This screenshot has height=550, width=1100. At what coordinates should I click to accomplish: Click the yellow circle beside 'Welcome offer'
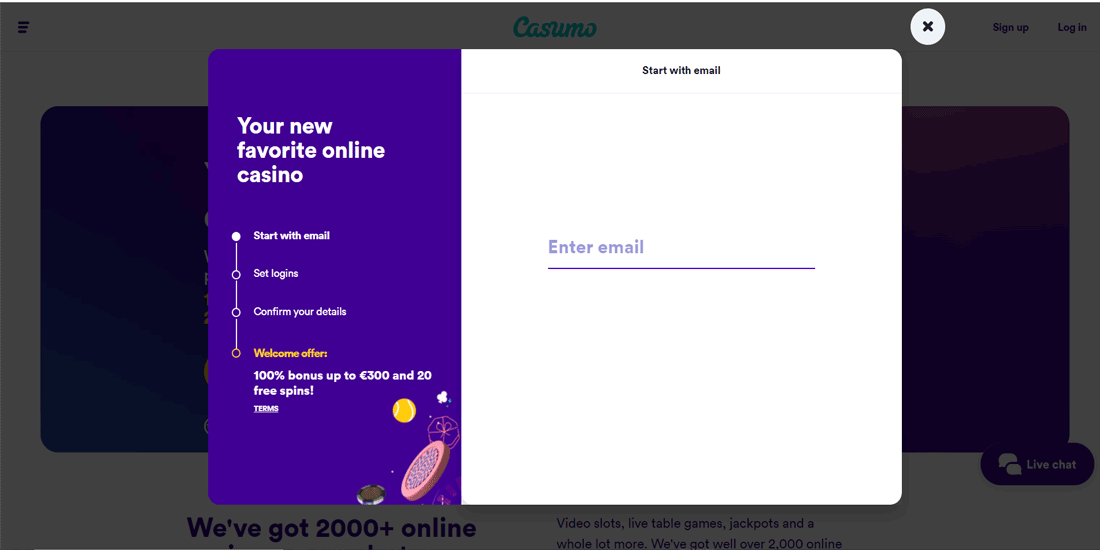(236, 353)
